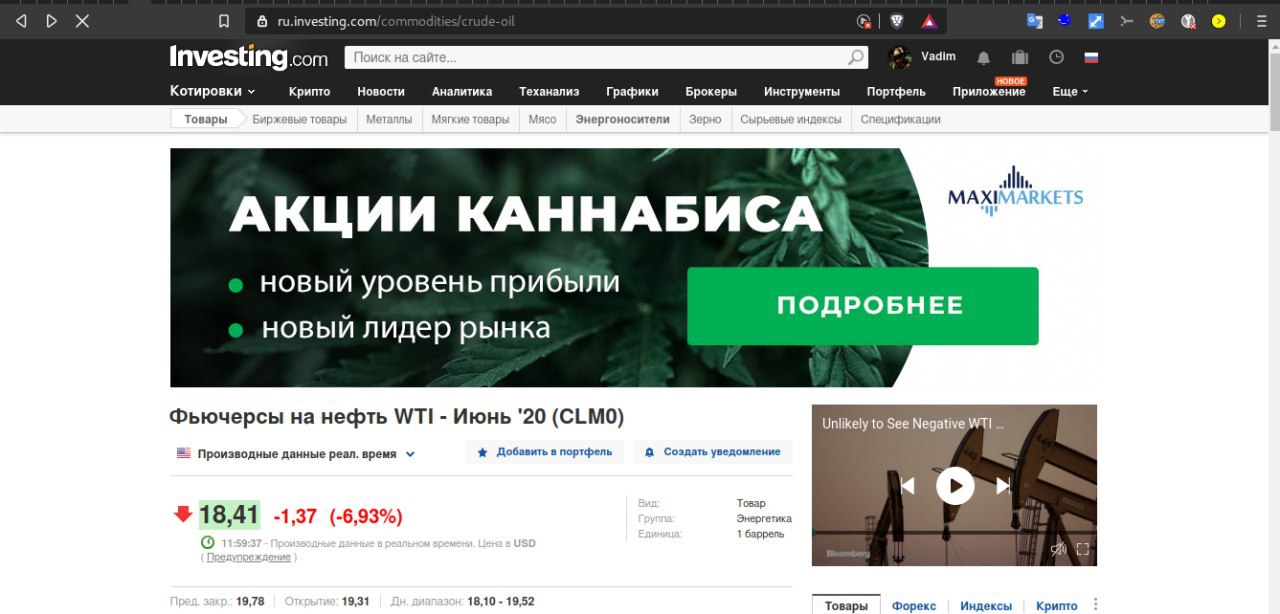Go back with the browser back arrow
The width and height of the screenshot is (1280, 614).
[x=21, y=20]
